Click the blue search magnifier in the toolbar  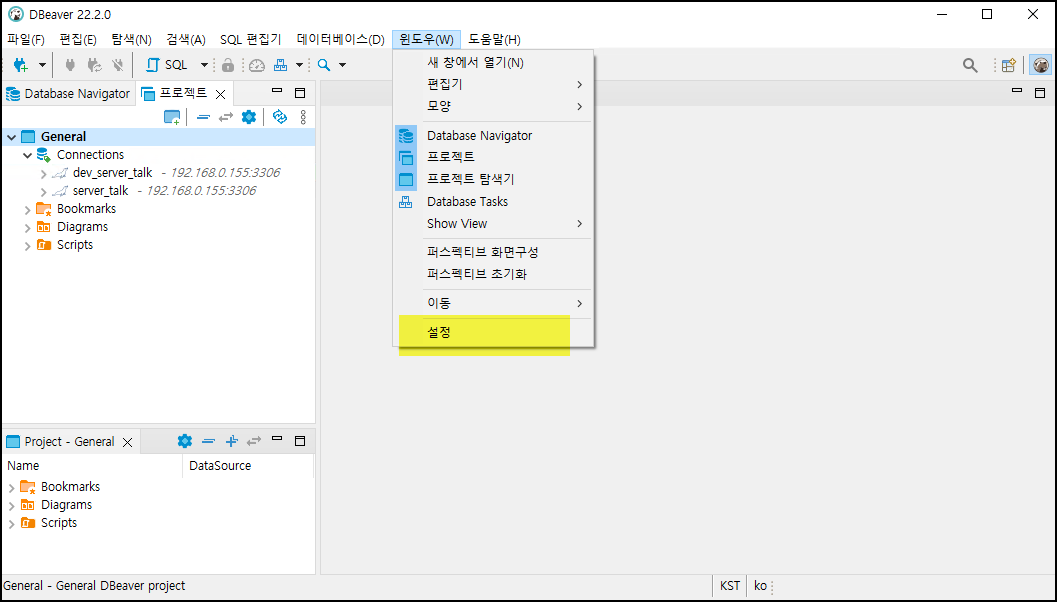click(x=324, y=65)
